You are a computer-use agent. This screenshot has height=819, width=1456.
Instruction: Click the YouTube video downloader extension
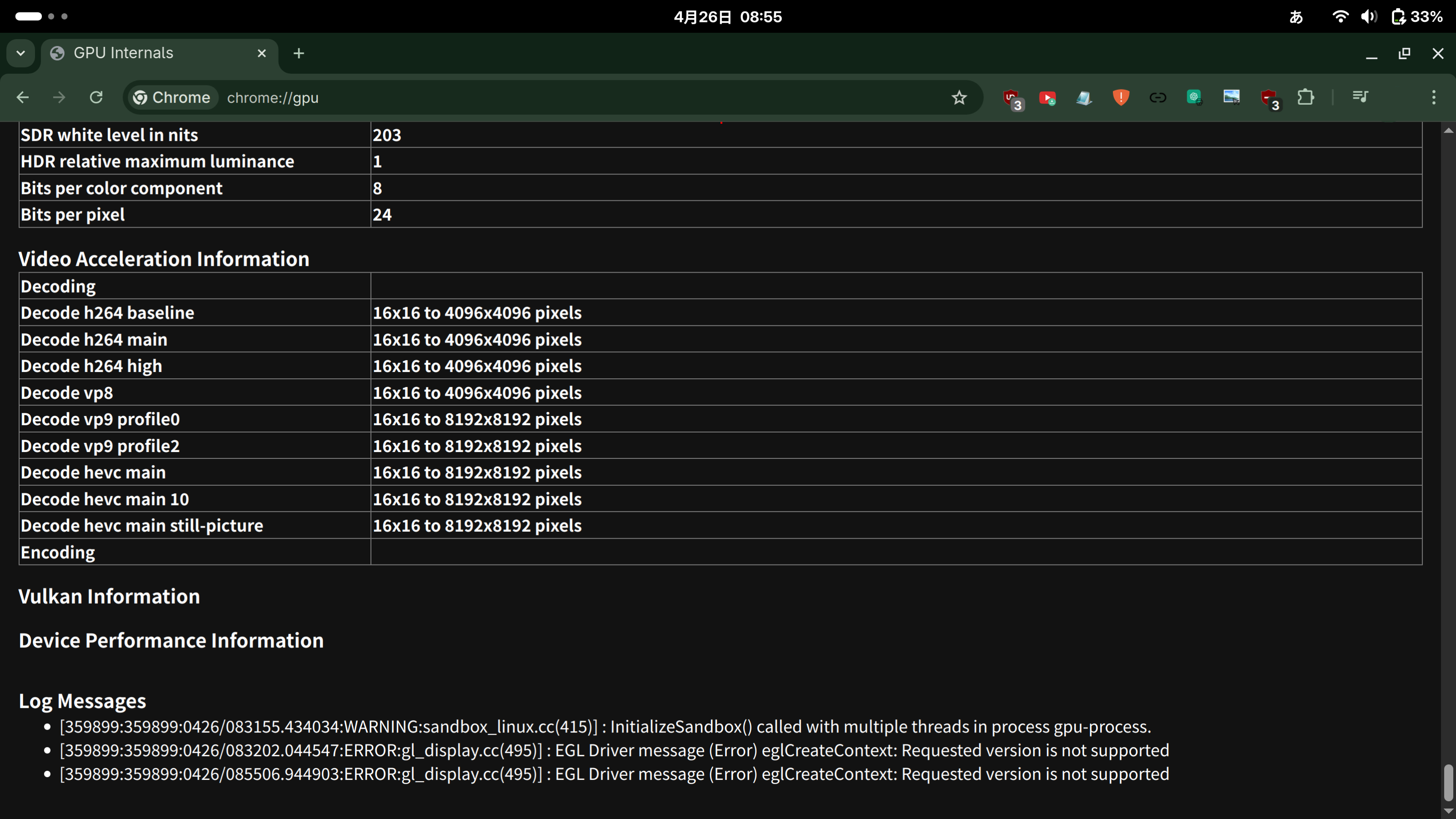coord(1047,98)
